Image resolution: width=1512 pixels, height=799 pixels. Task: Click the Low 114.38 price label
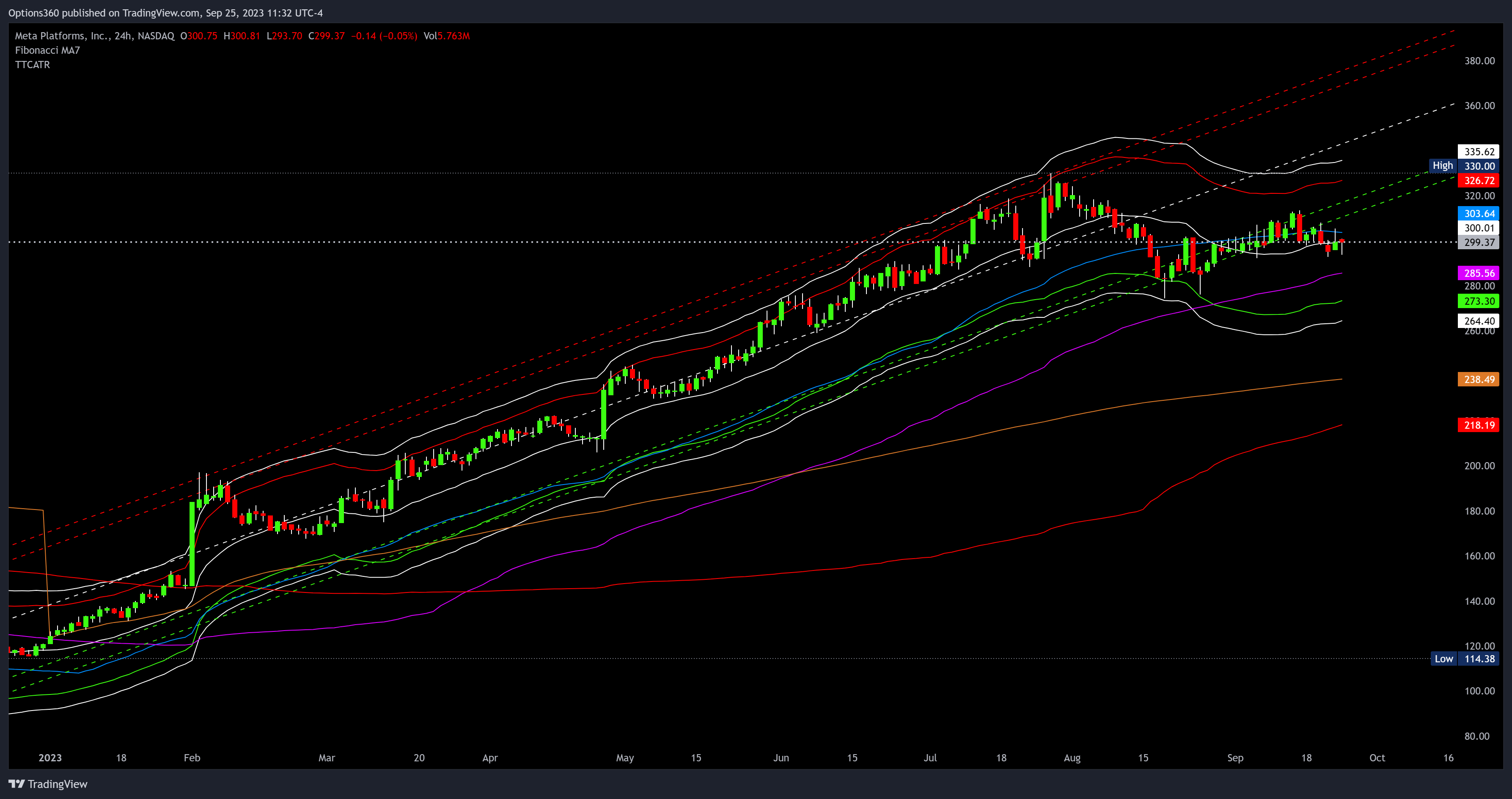point(1465,658)
